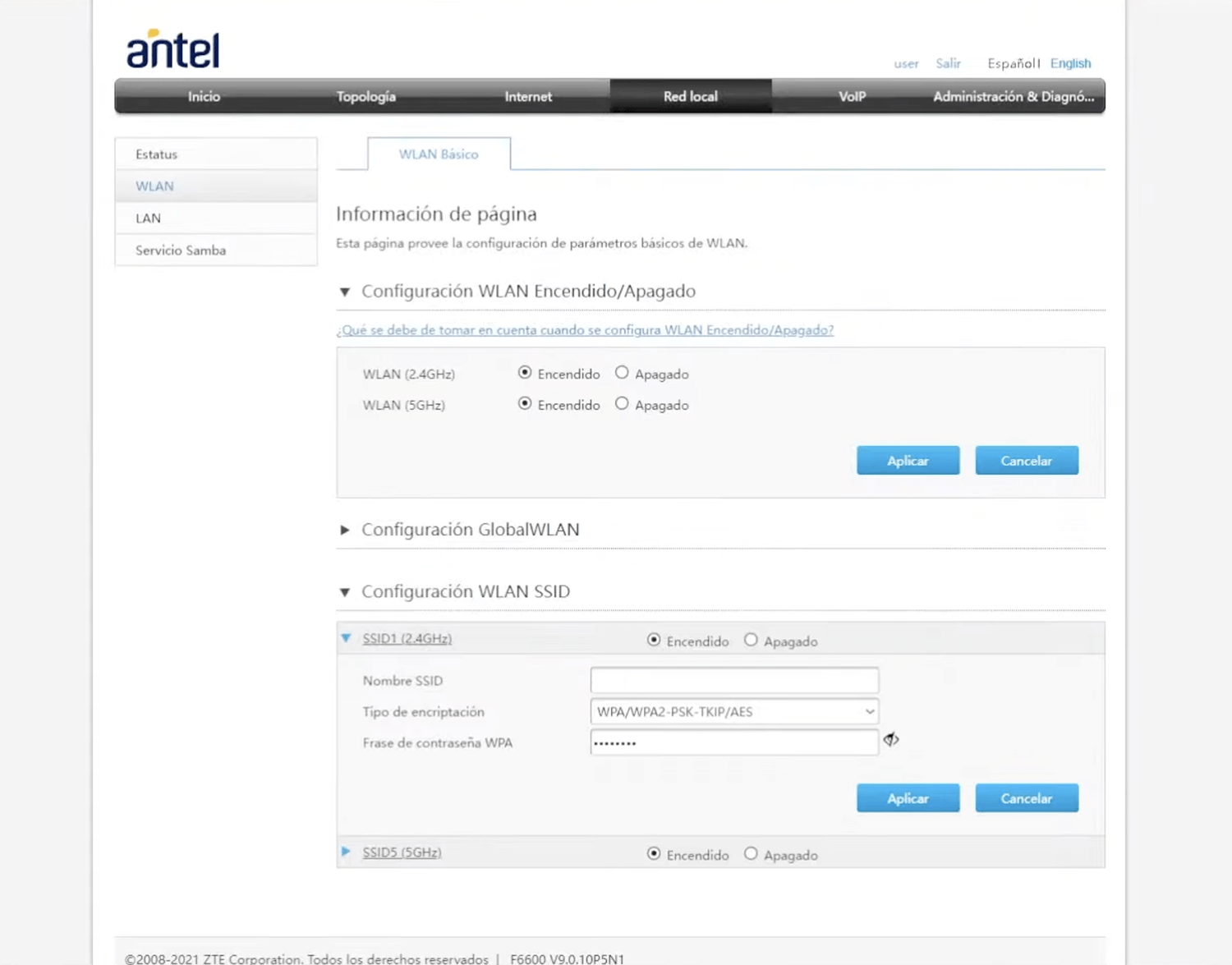
Task: Open the Internet menu tab
Action: pos(528,96)
